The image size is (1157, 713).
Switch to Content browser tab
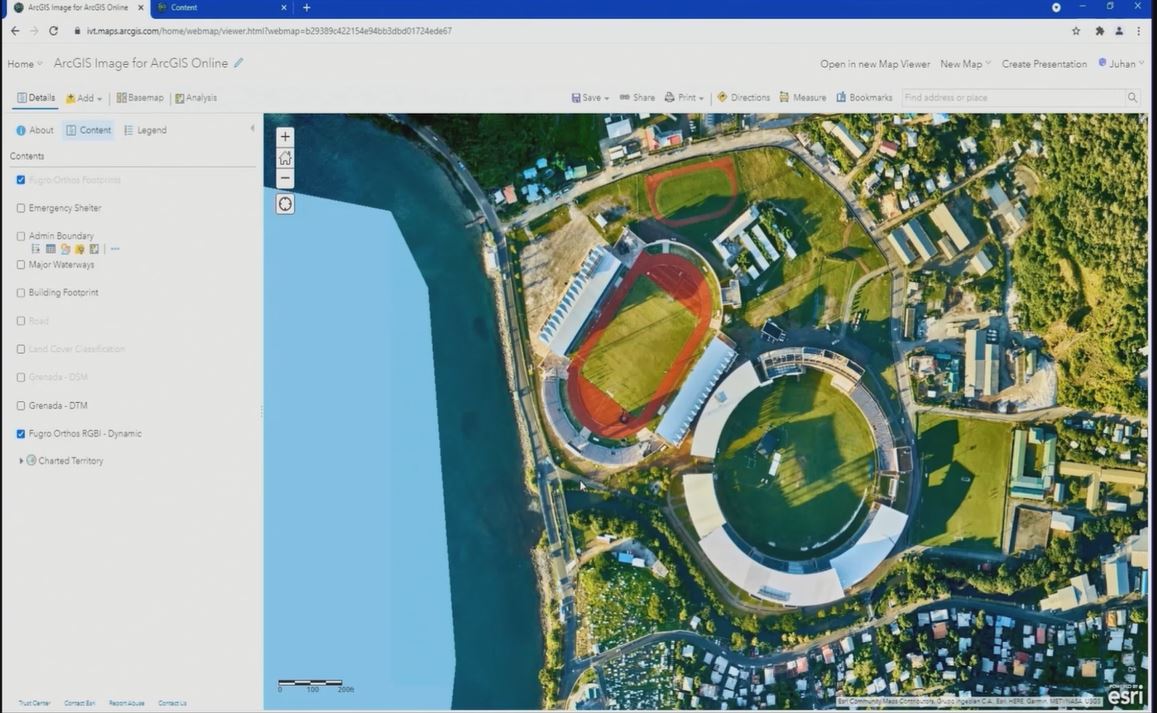pyautogui.click(x=221, y=7)
